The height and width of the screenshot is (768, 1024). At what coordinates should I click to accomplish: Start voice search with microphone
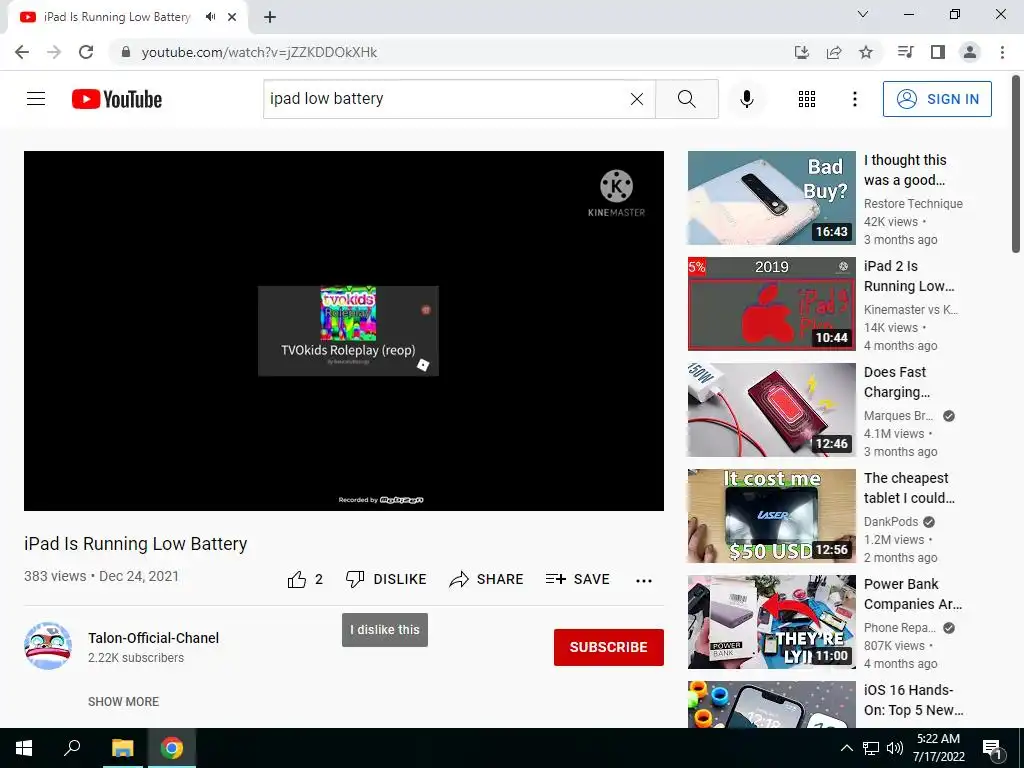pyautogui.click(x=746, y=99)
